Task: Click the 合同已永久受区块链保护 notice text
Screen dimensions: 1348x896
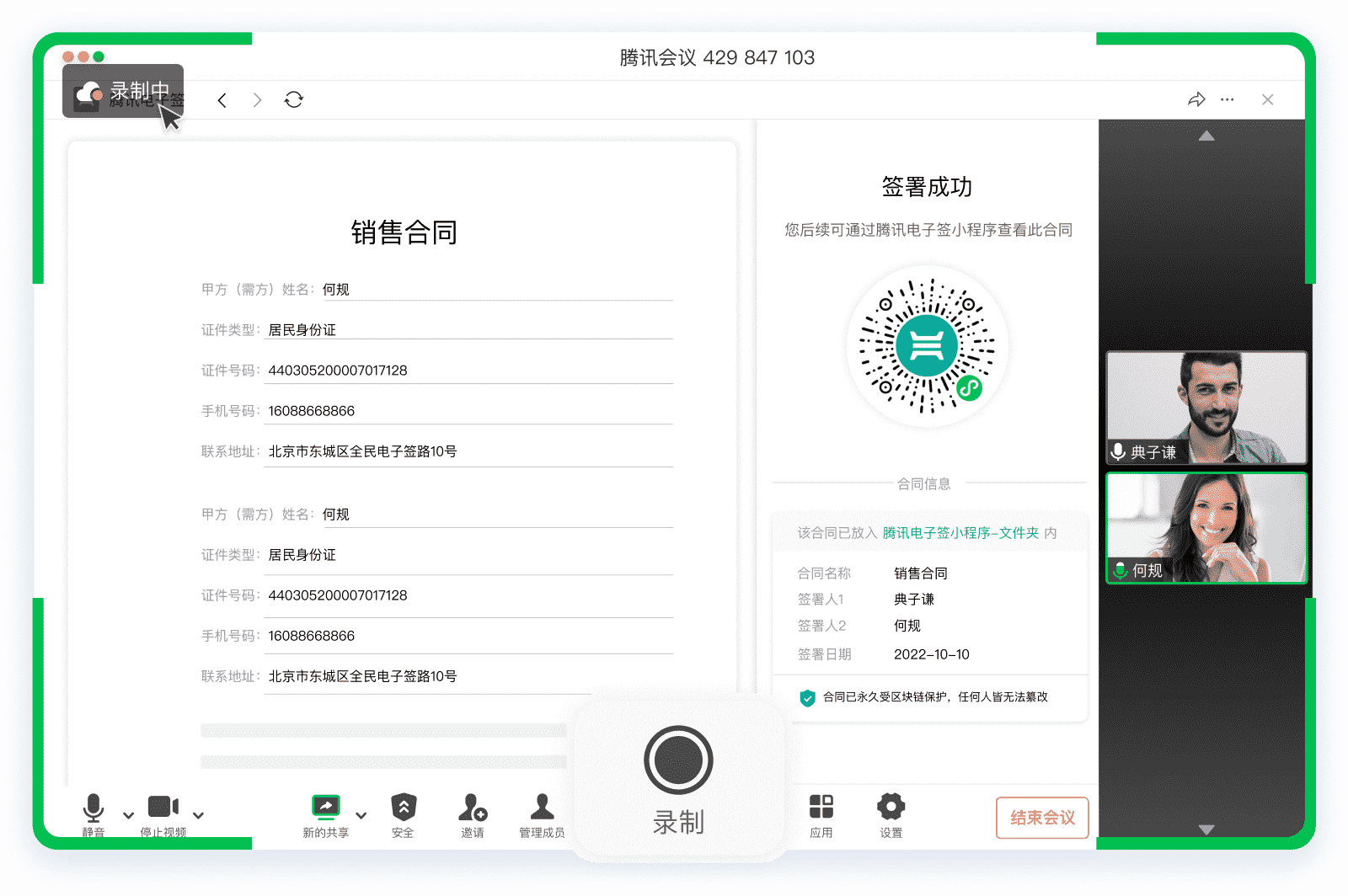Action: click(935, 697)
